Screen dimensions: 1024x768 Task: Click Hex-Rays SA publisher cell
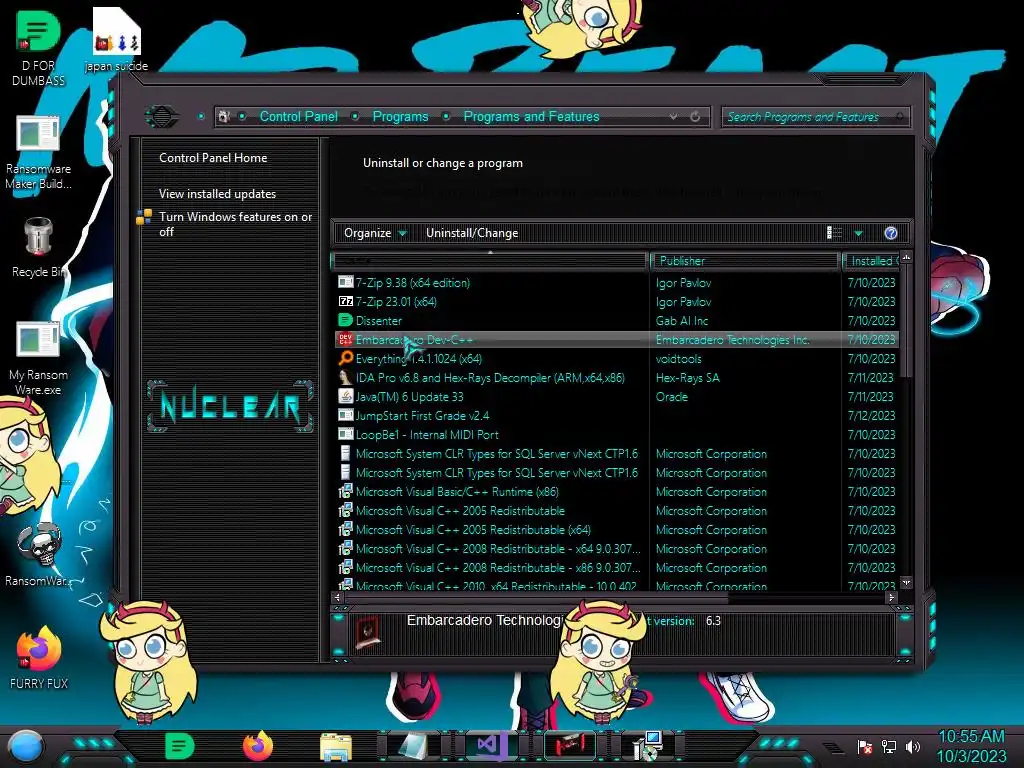(x=688, y=377)
